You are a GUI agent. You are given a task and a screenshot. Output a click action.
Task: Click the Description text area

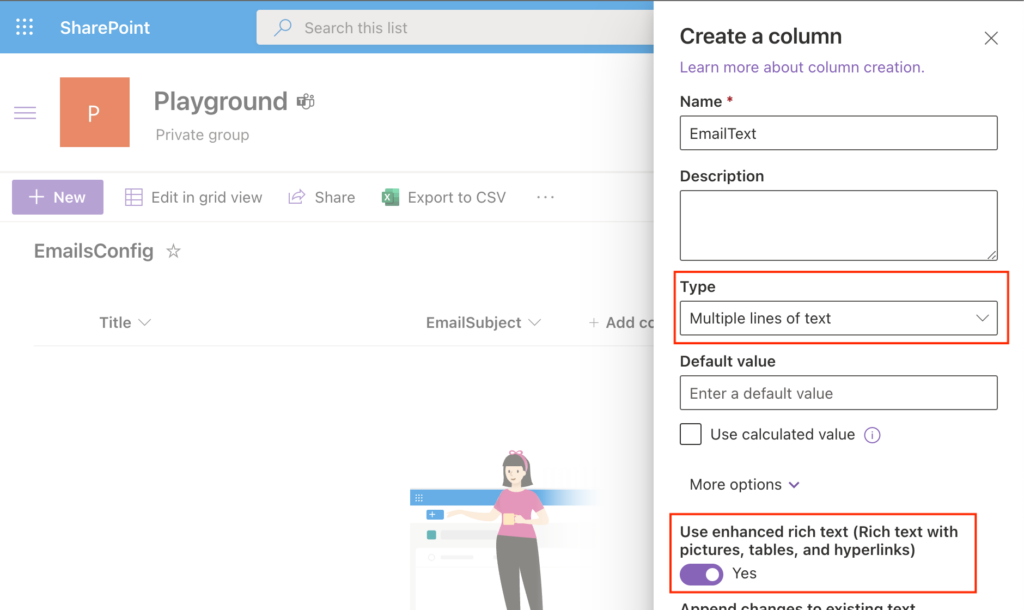pos(839,225)
